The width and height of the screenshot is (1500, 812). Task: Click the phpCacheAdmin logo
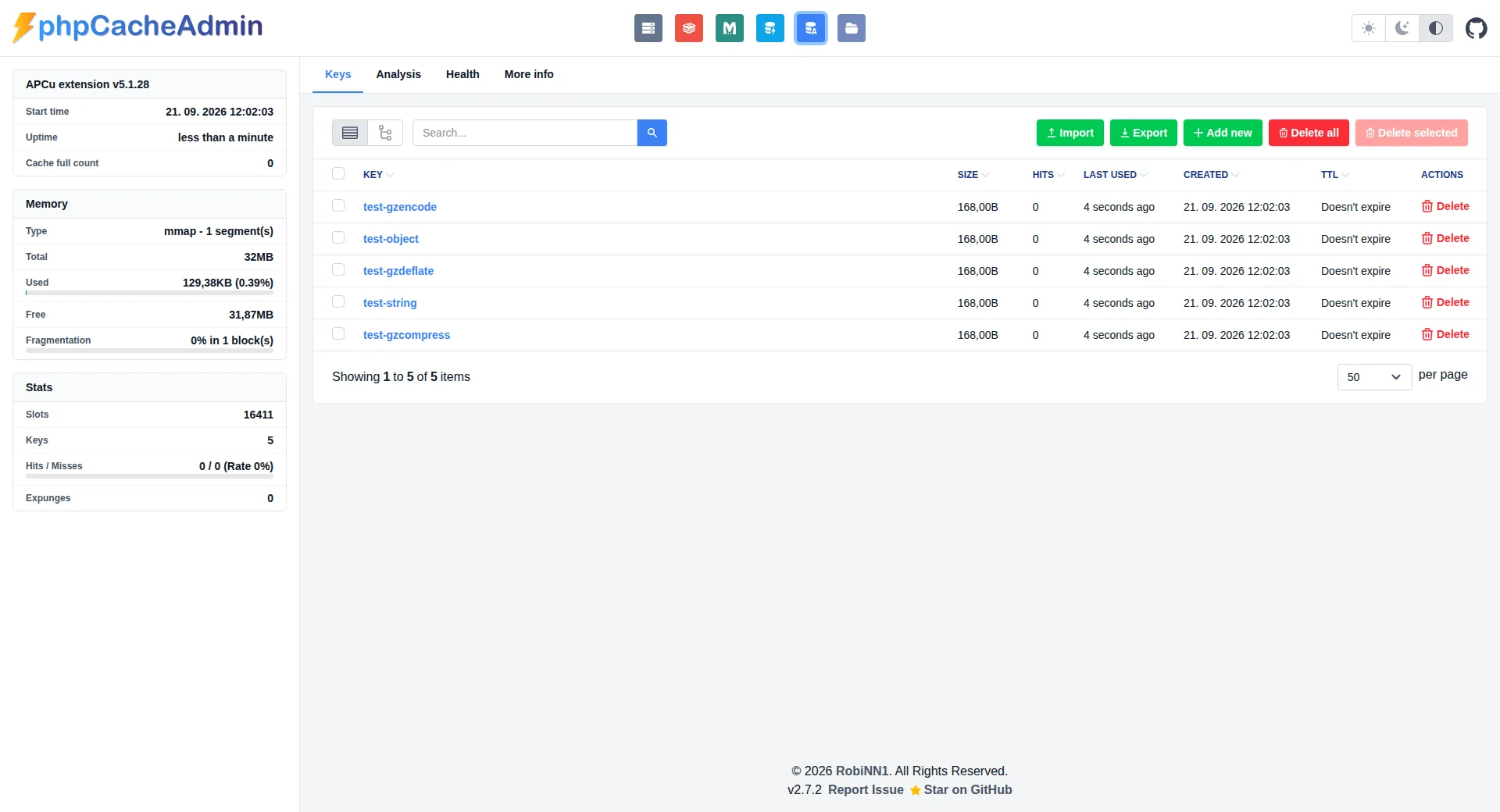(x=137, y=27)
